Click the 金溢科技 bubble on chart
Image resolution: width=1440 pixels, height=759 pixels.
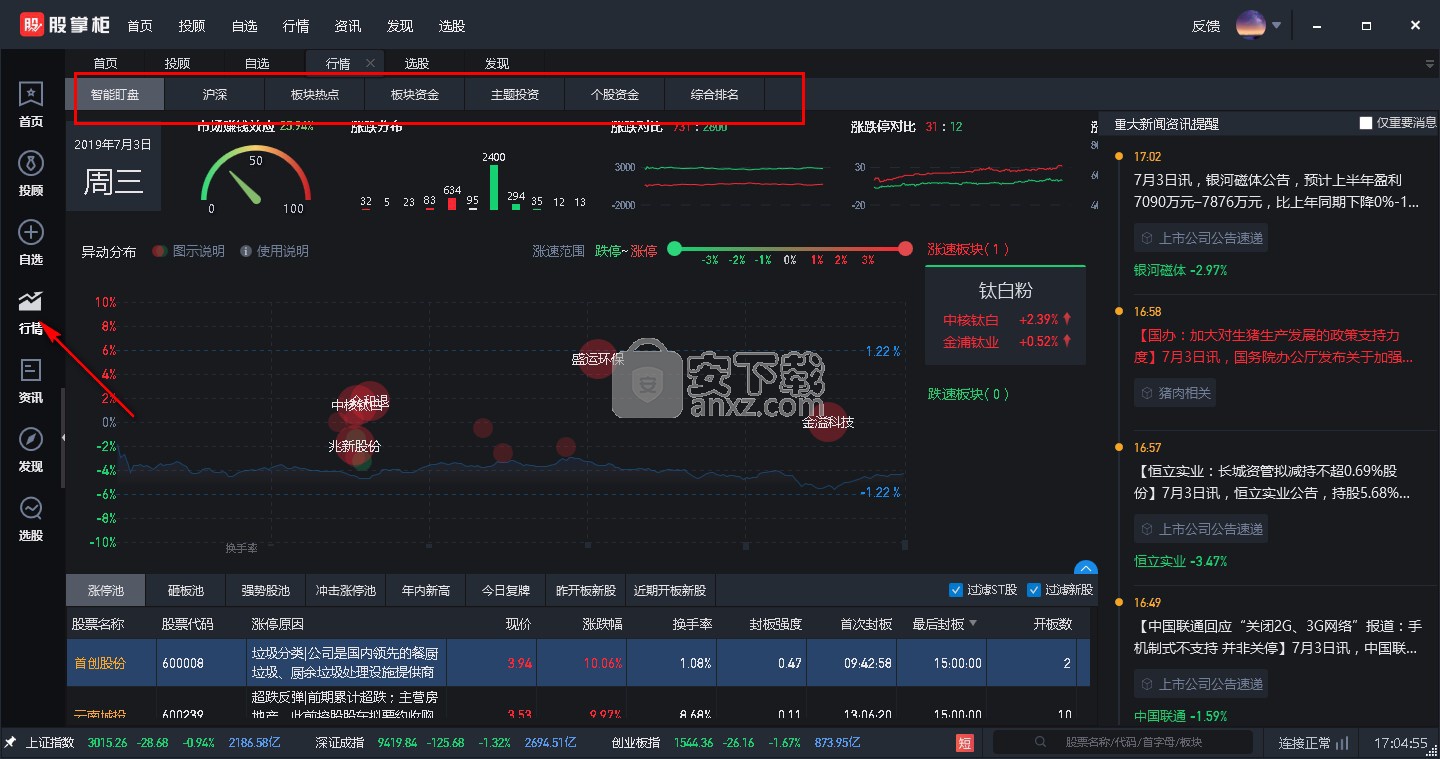pyautogui.click(x=828, y=423)
